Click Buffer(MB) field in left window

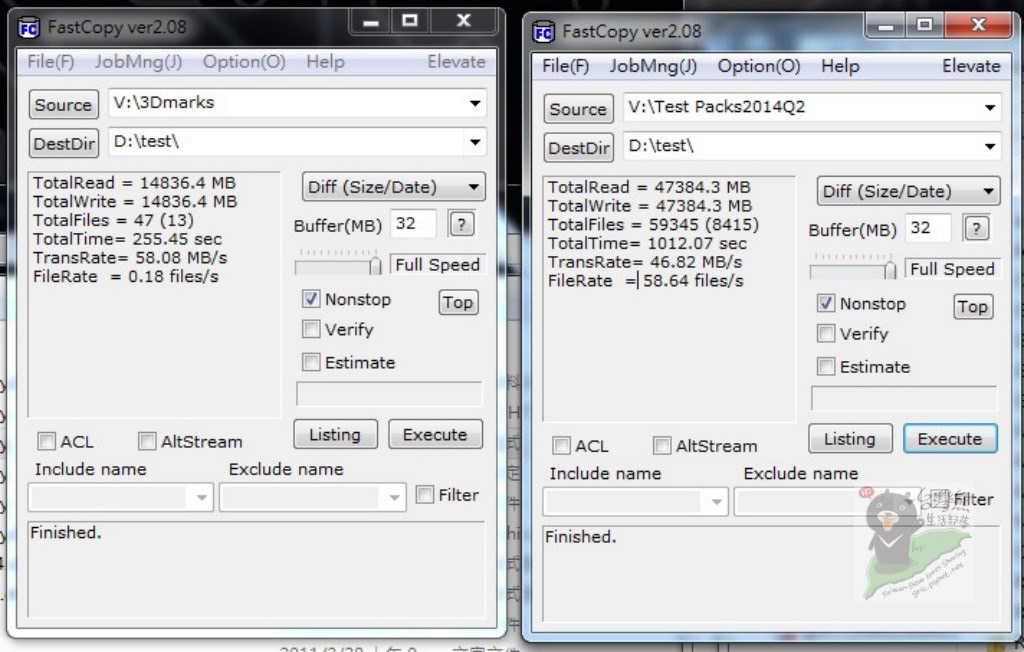point(413,224)
